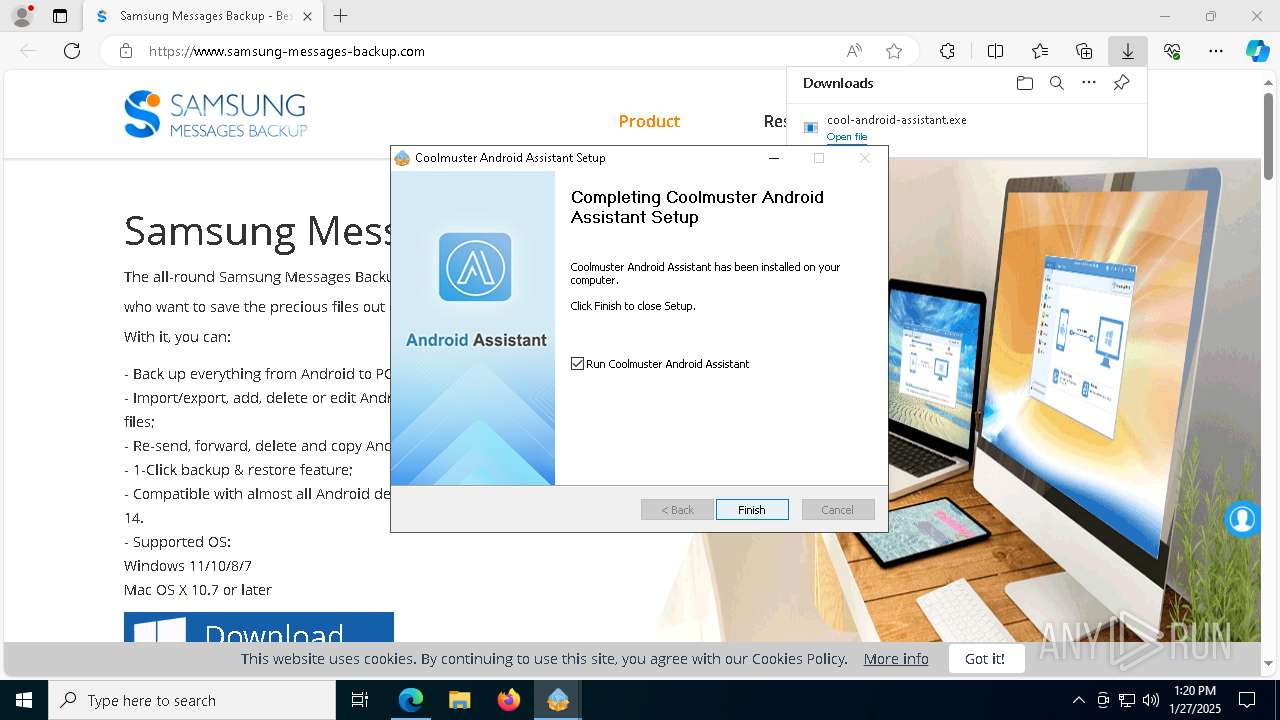The height and width of the screenshot is (720, 1280).
Task: Open the Product menu on website
Action: point(649,121)
